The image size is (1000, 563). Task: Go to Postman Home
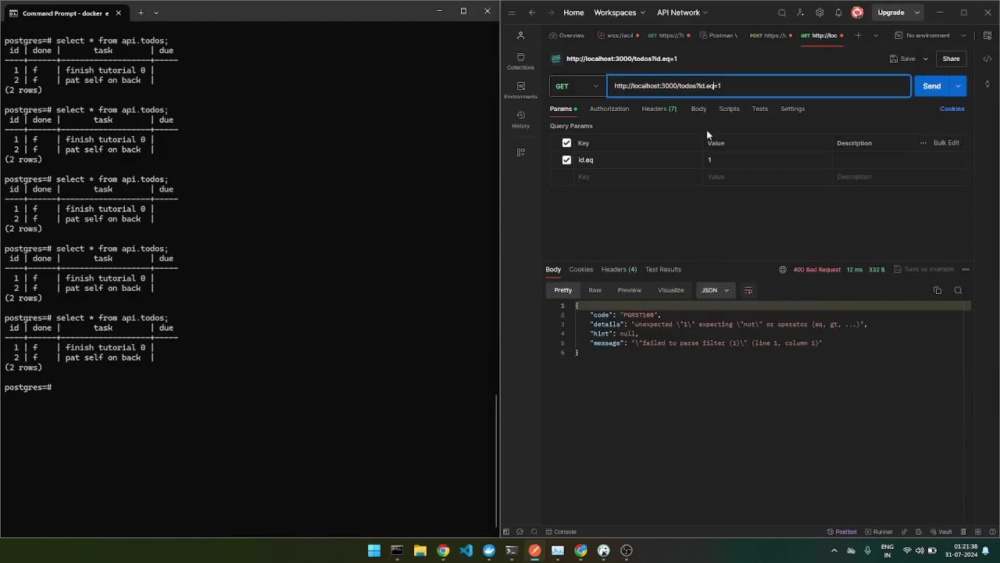573,13
